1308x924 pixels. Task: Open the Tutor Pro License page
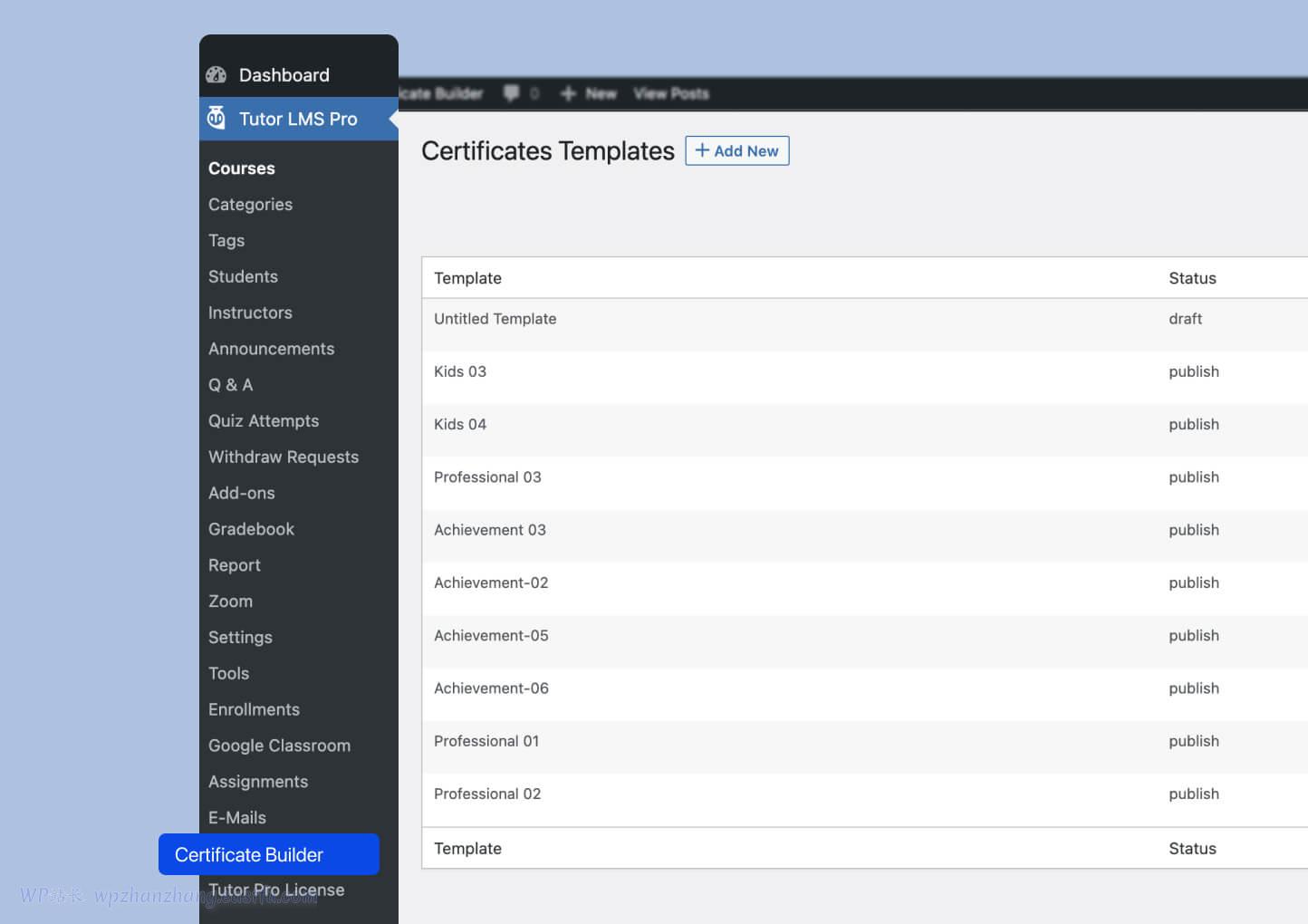[276, 890]
